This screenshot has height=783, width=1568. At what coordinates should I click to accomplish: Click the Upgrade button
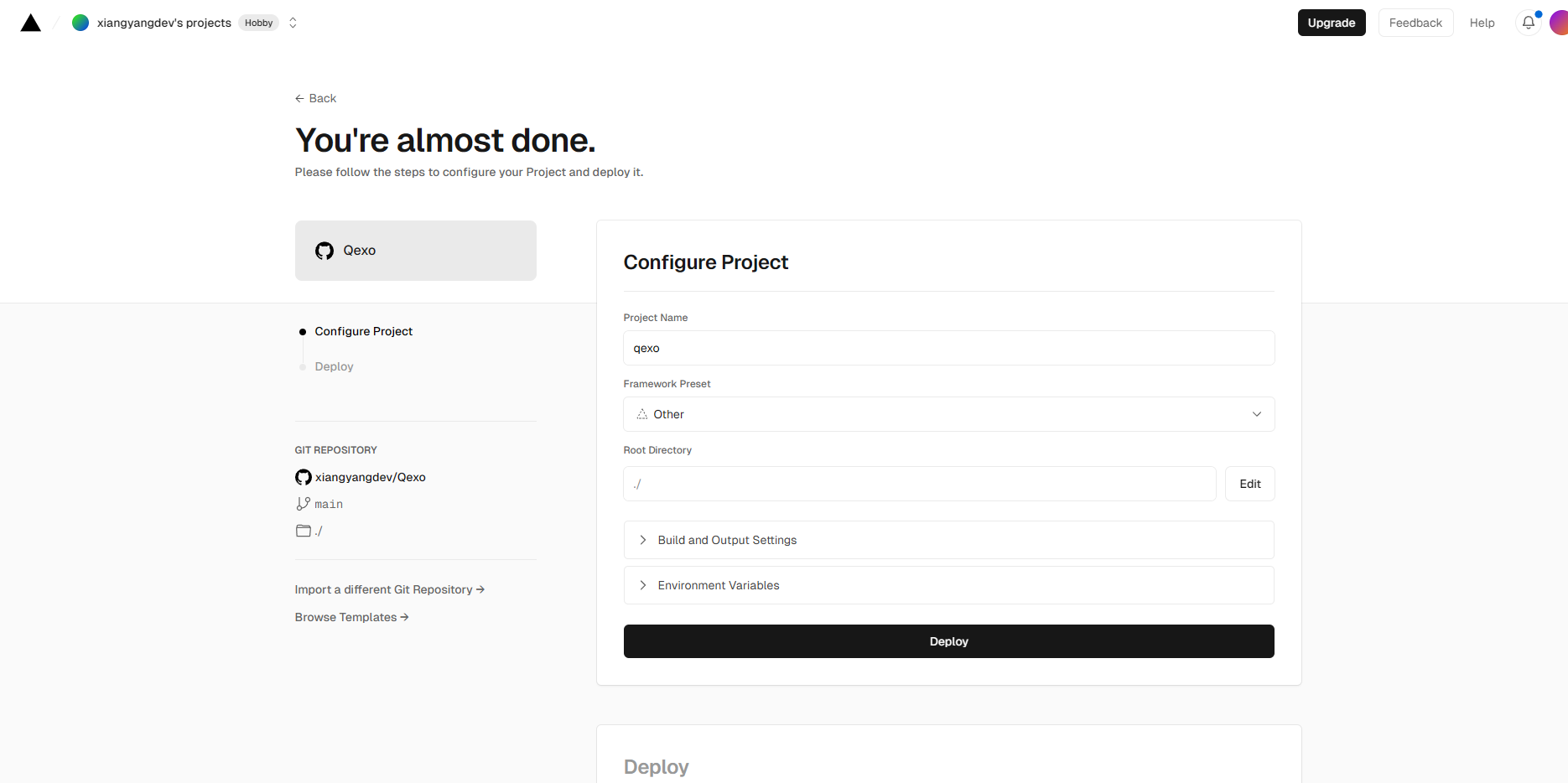(x=1332, y=23)
